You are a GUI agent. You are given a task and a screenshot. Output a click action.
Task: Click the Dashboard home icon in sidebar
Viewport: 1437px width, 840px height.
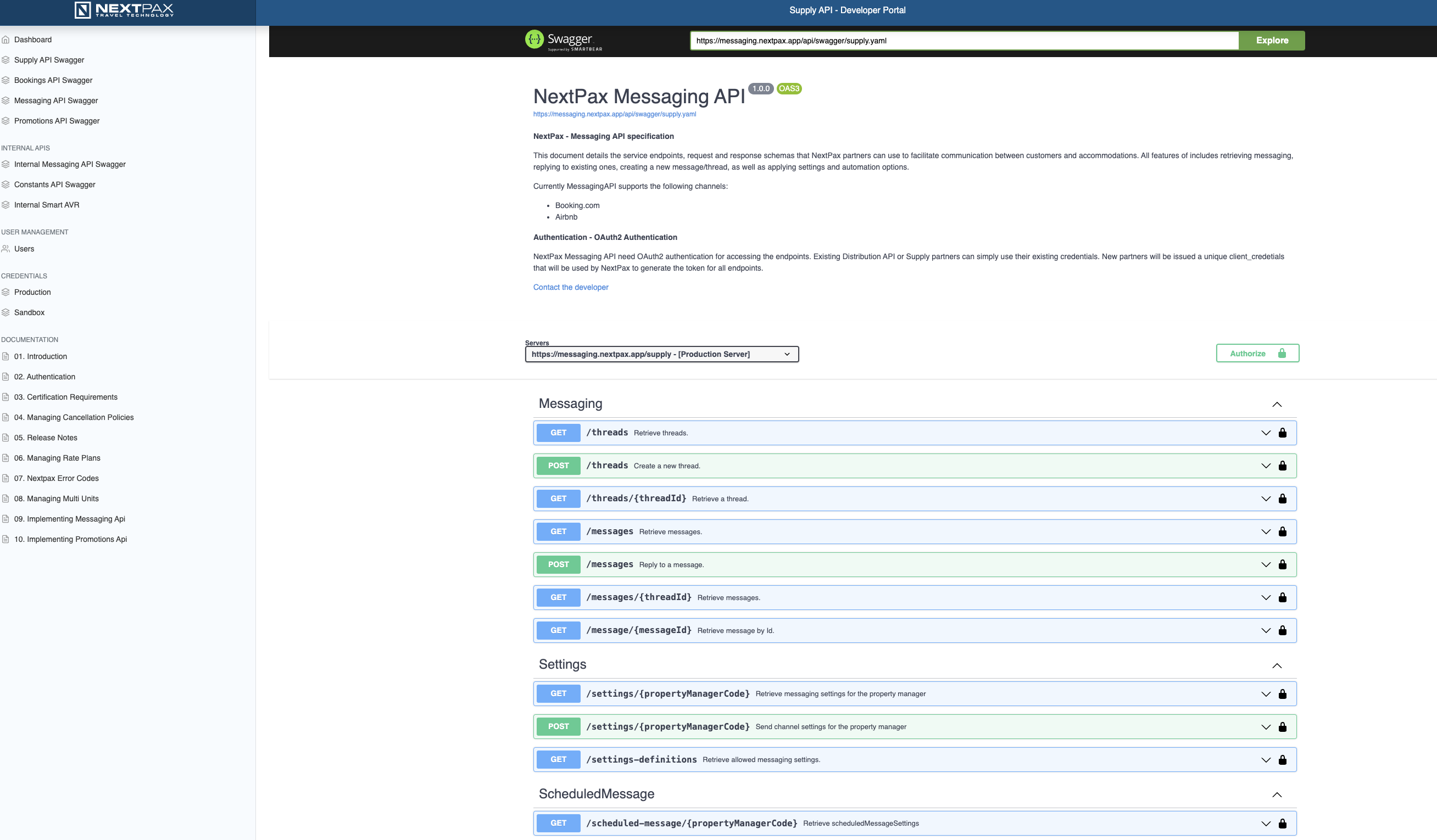pos(5,40)
